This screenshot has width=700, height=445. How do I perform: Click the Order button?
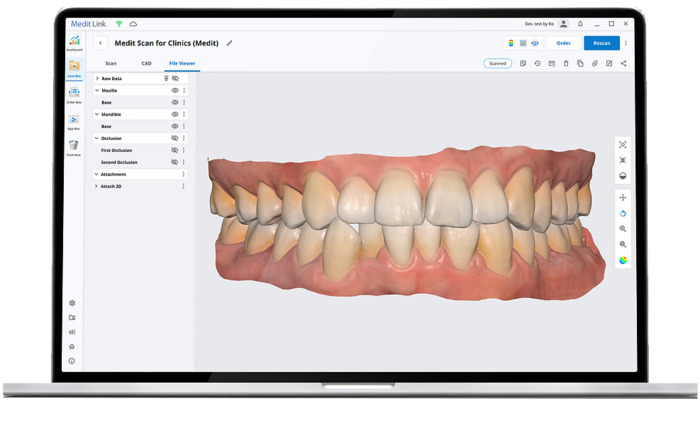pos(563,43)
